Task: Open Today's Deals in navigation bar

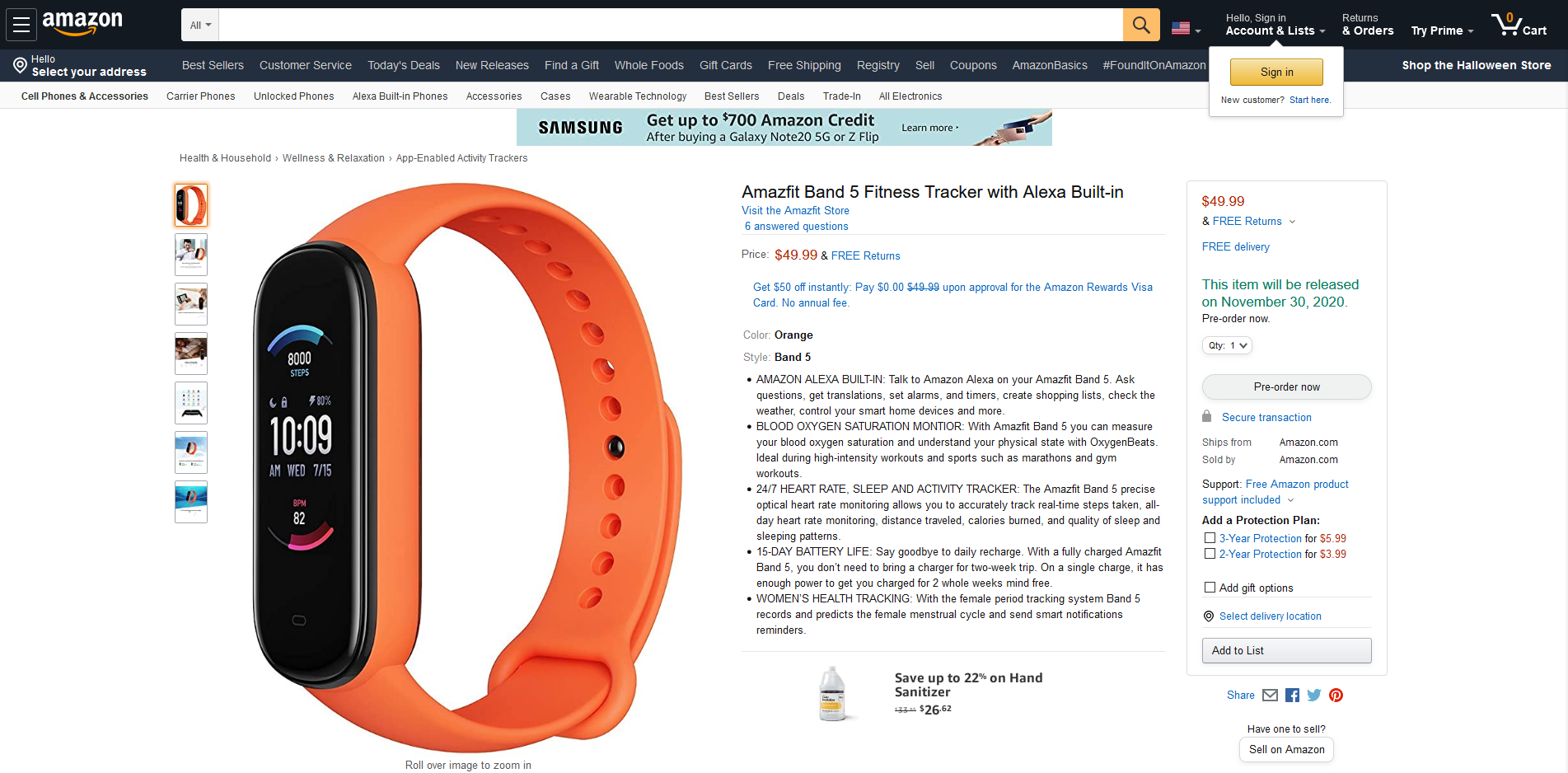Action: click(404, 65)
